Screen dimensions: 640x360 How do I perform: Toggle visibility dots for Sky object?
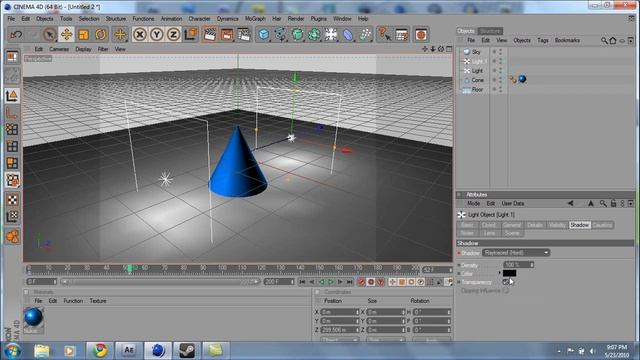pyautogui.click(x=500, y=52)
